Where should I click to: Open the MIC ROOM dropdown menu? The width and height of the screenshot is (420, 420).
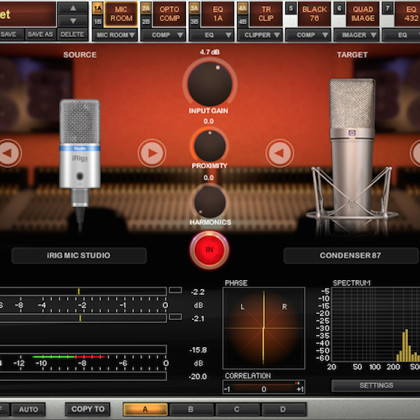click(x=115, y=35)
